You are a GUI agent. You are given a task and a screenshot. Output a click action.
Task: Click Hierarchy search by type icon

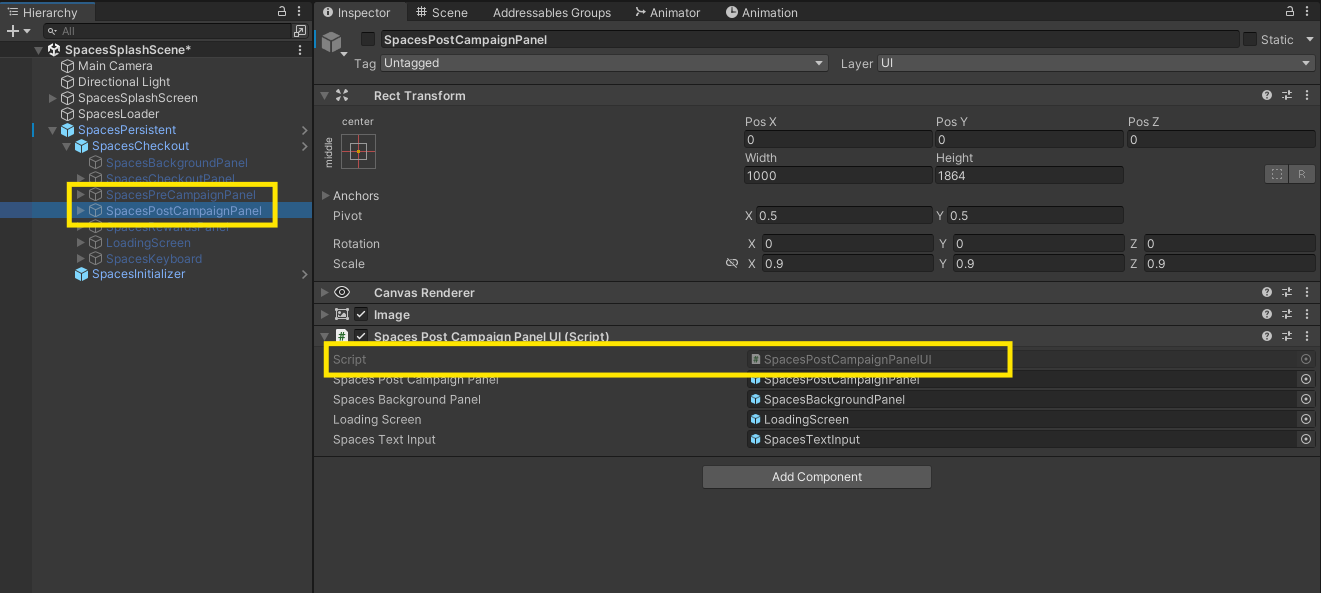(299, 31)
